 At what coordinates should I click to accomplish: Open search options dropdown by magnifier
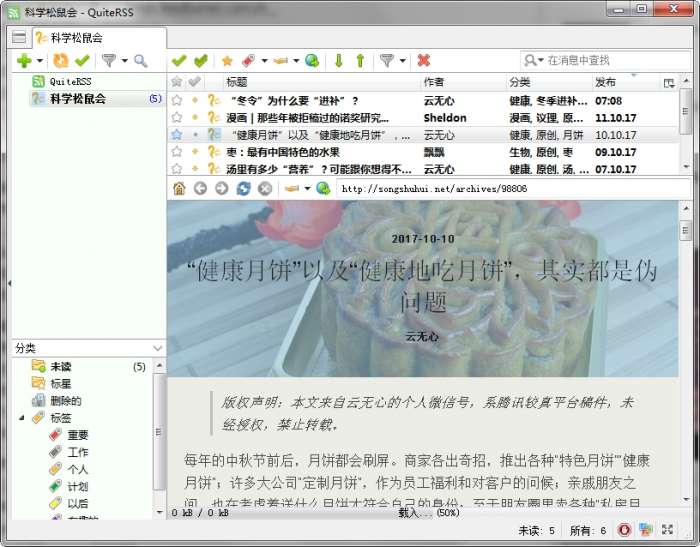(534, 60)
